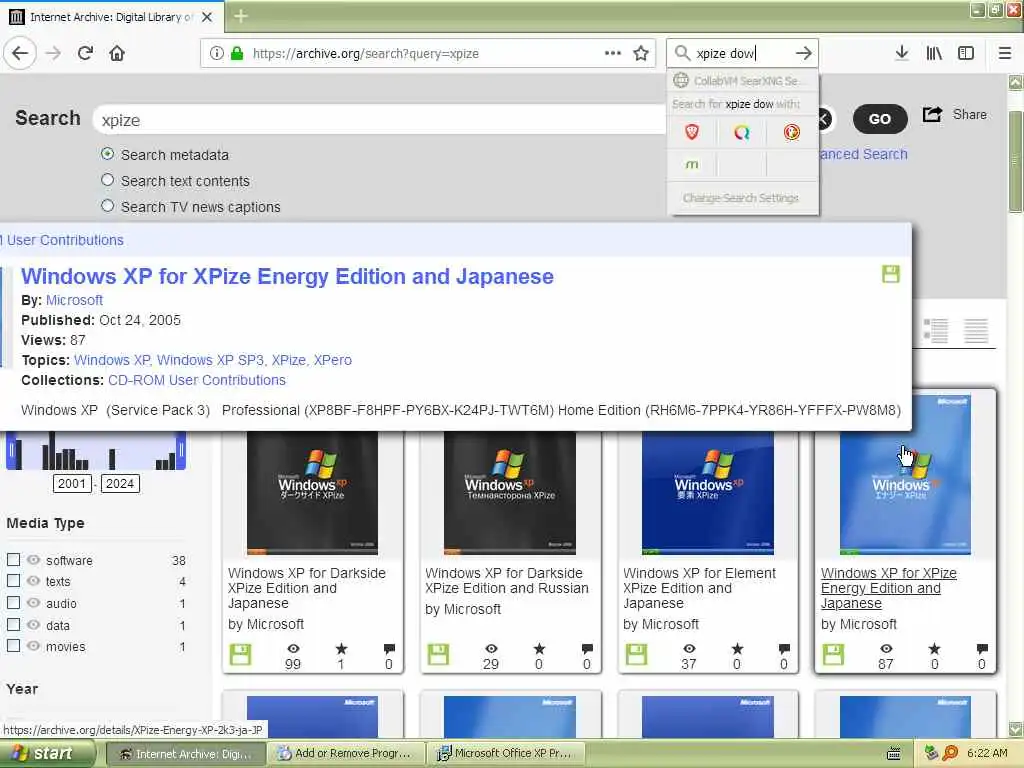Click Share label text

(x=969, y=114)
